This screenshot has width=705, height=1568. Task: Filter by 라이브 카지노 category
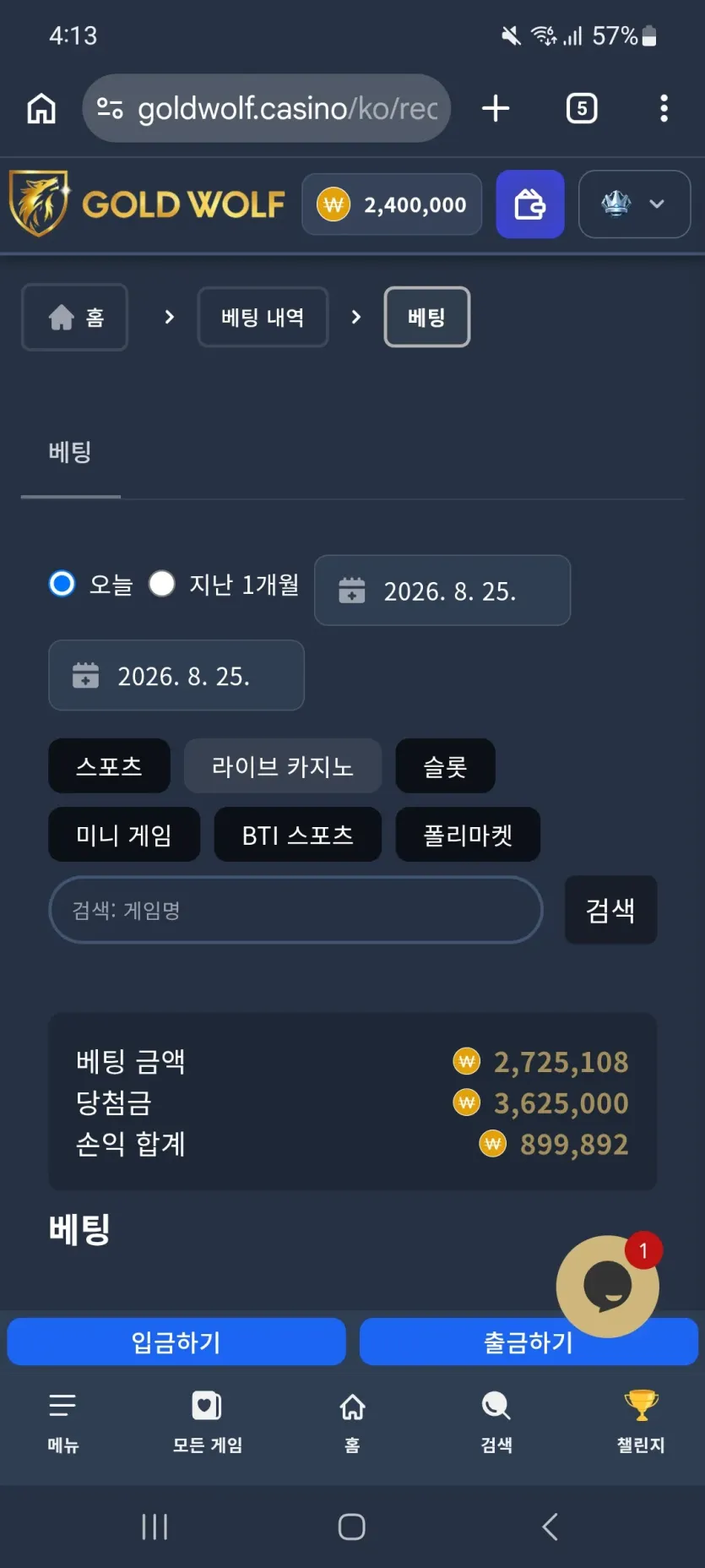283,766
